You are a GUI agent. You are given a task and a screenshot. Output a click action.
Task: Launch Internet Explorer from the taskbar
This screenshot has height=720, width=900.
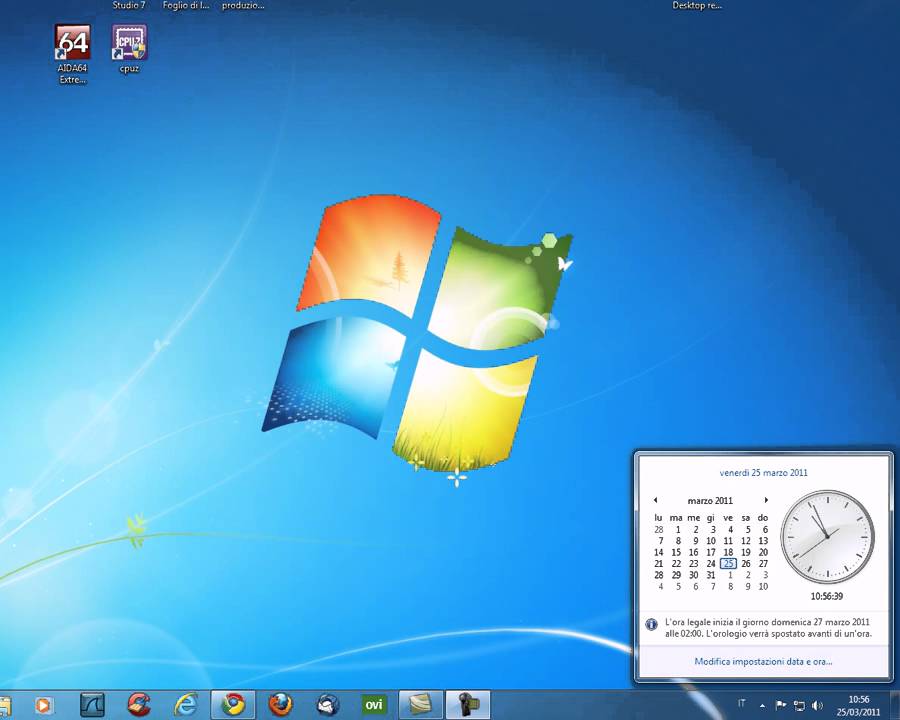(x=187, y=704)
